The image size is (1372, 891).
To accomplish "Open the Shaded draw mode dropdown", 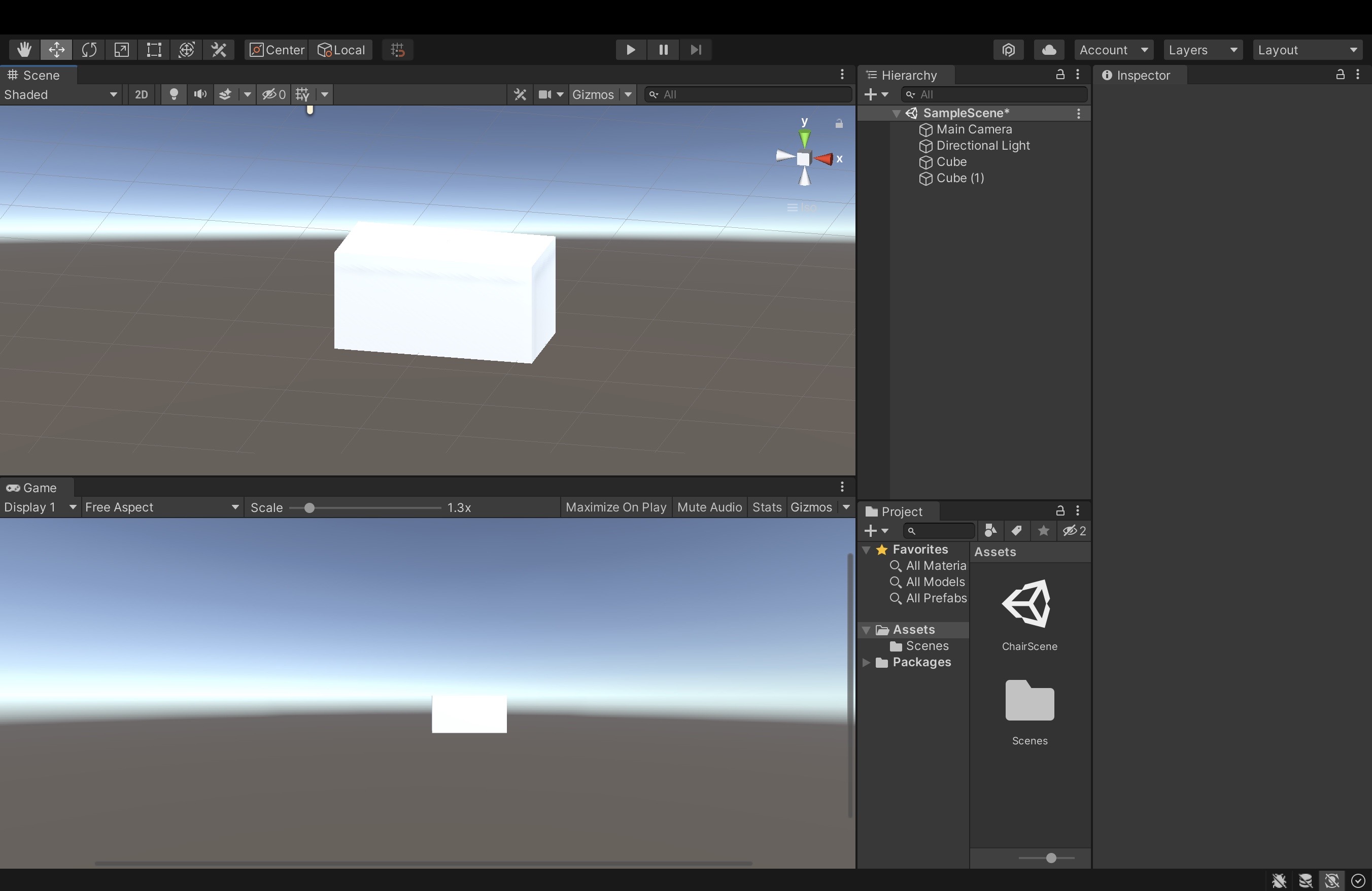I will (60, 94).
